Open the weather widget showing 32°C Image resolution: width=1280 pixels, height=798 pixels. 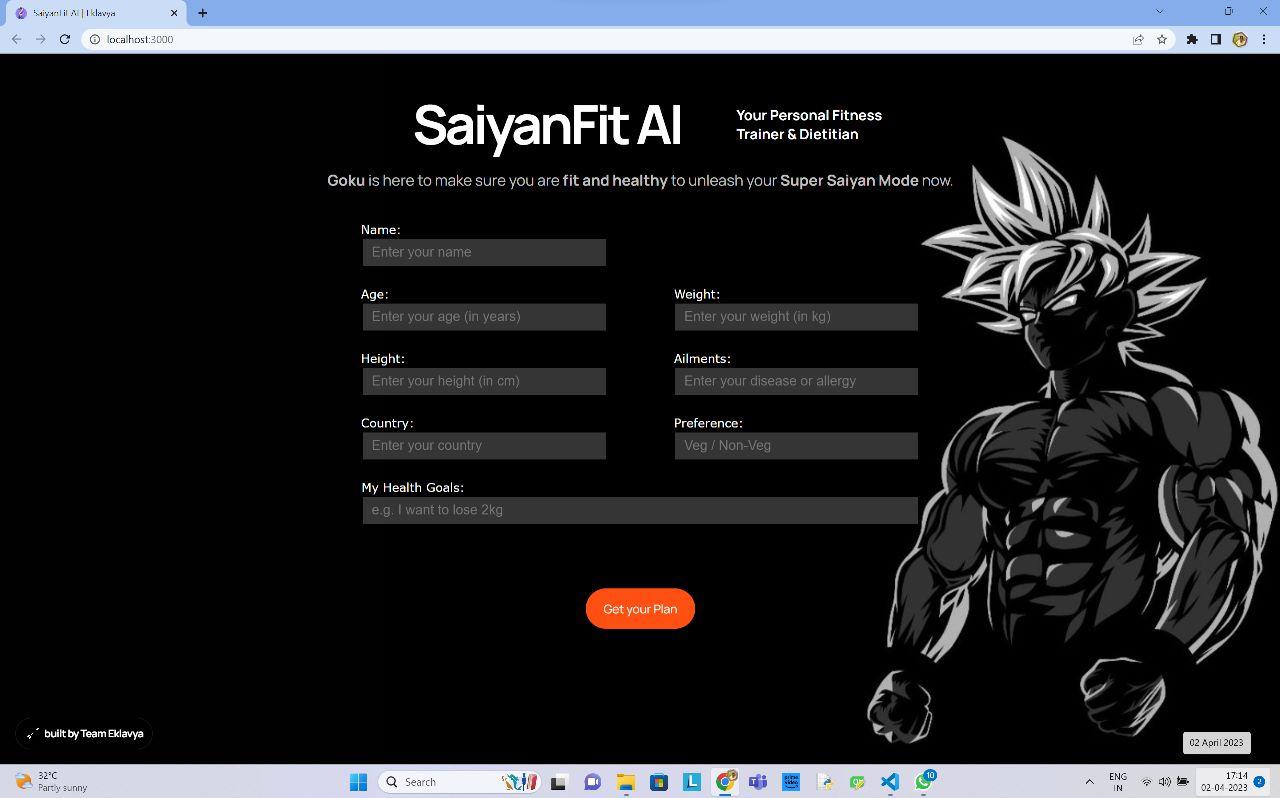(x=50, y=782)
